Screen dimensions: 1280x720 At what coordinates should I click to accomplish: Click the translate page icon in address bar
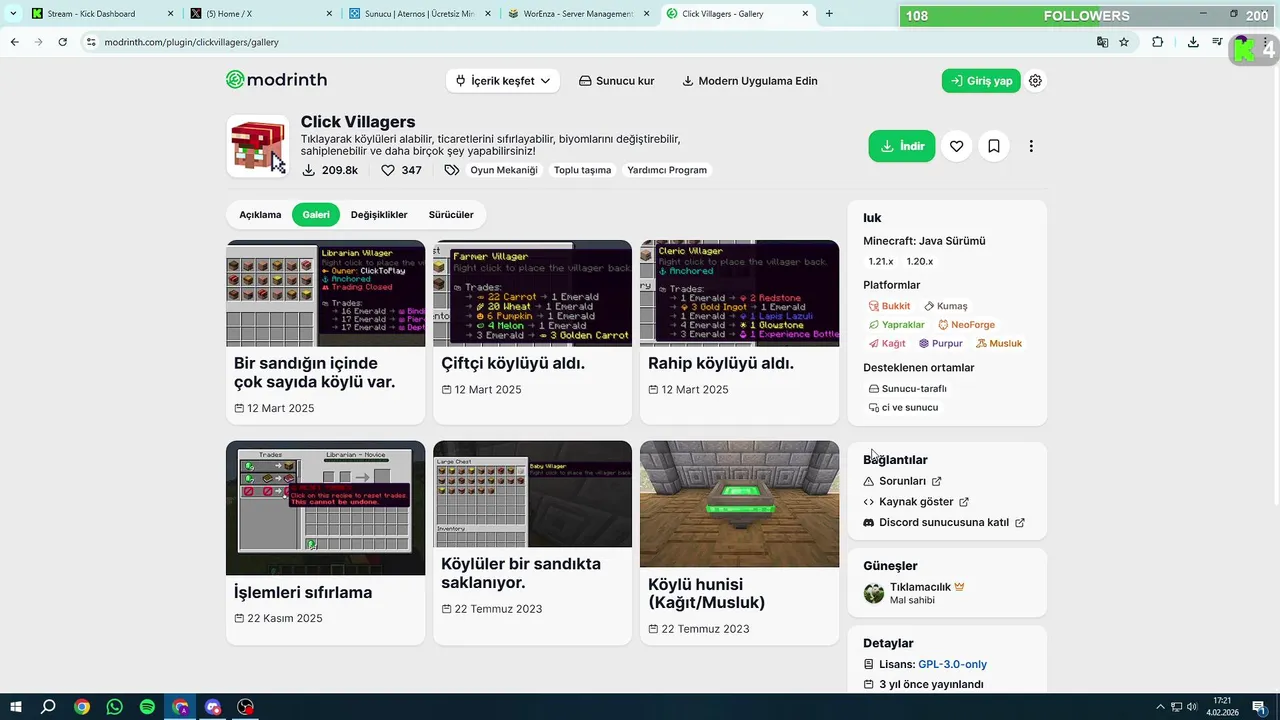coord(1102,42)
